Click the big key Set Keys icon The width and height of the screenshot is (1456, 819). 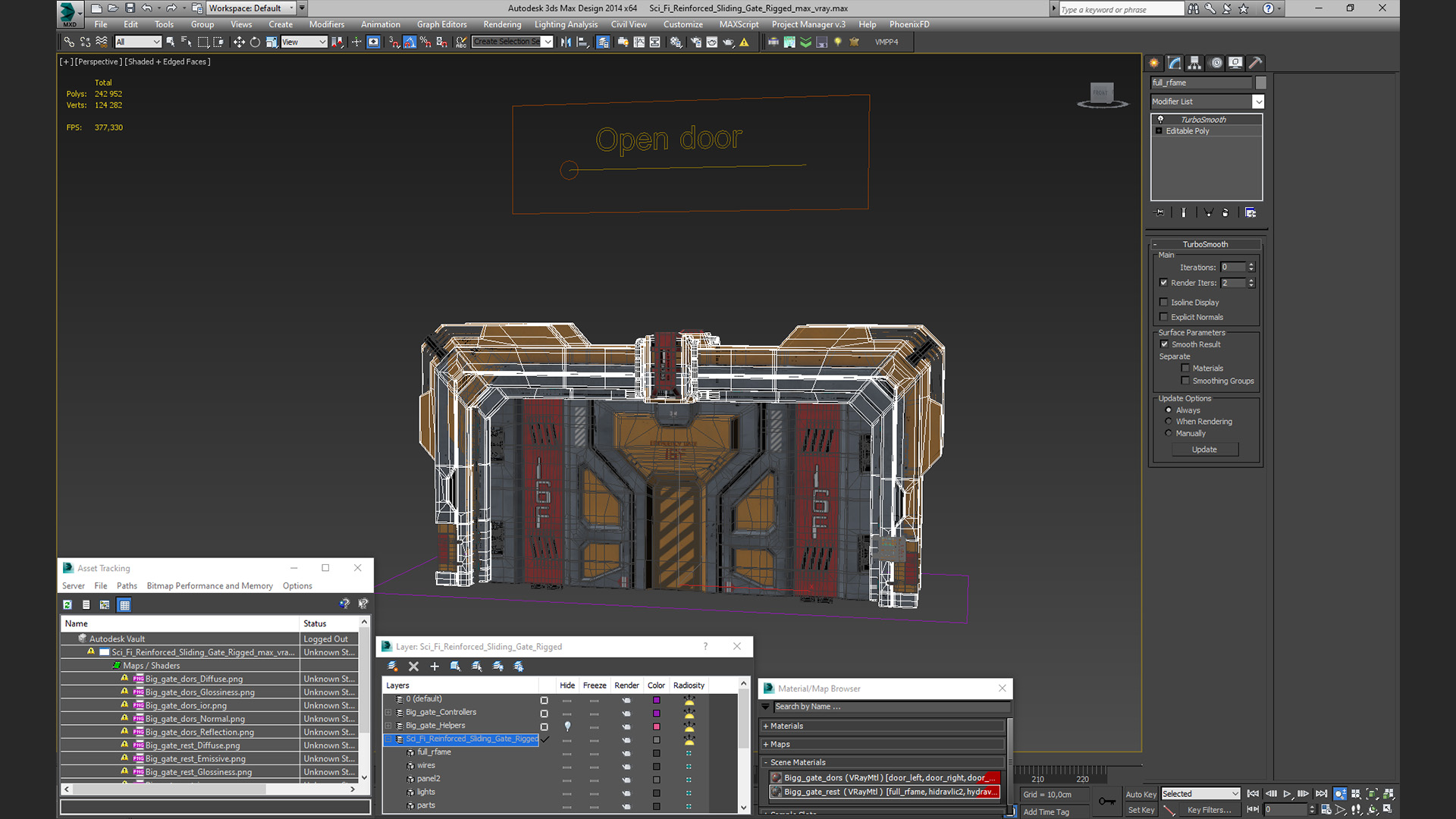[x=1107, y=802]
